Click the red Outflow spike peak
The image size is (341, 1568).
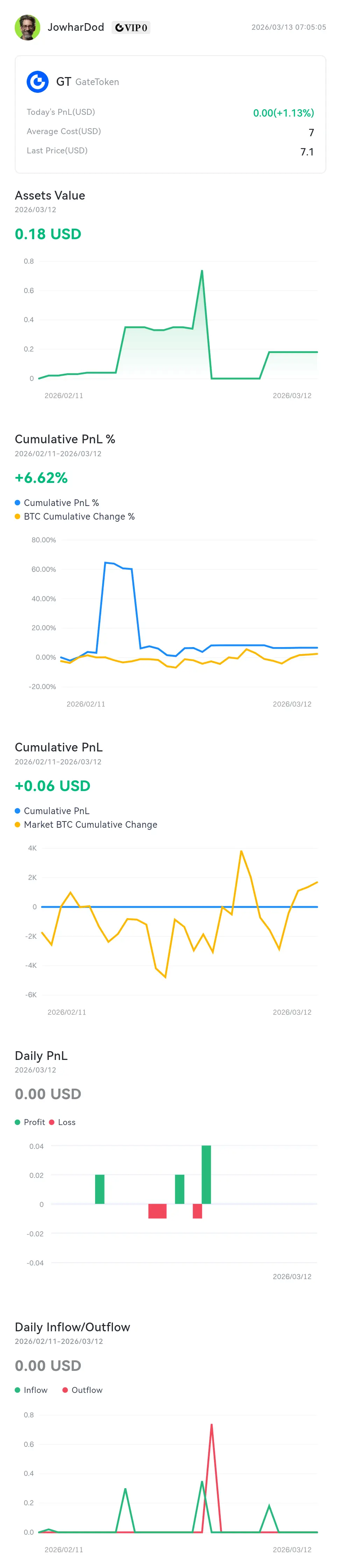(x=212, y=1425)
